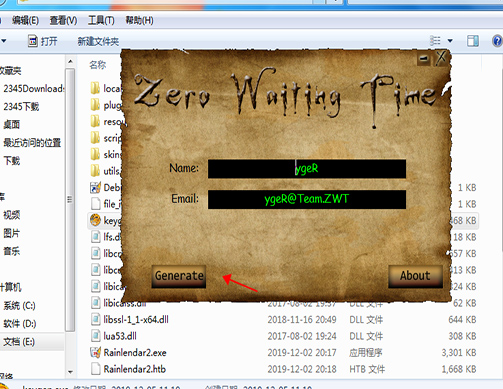Select 文档 (E:) drive in sidebar
This screenshot has width=503, height=389.
point(19,342)
